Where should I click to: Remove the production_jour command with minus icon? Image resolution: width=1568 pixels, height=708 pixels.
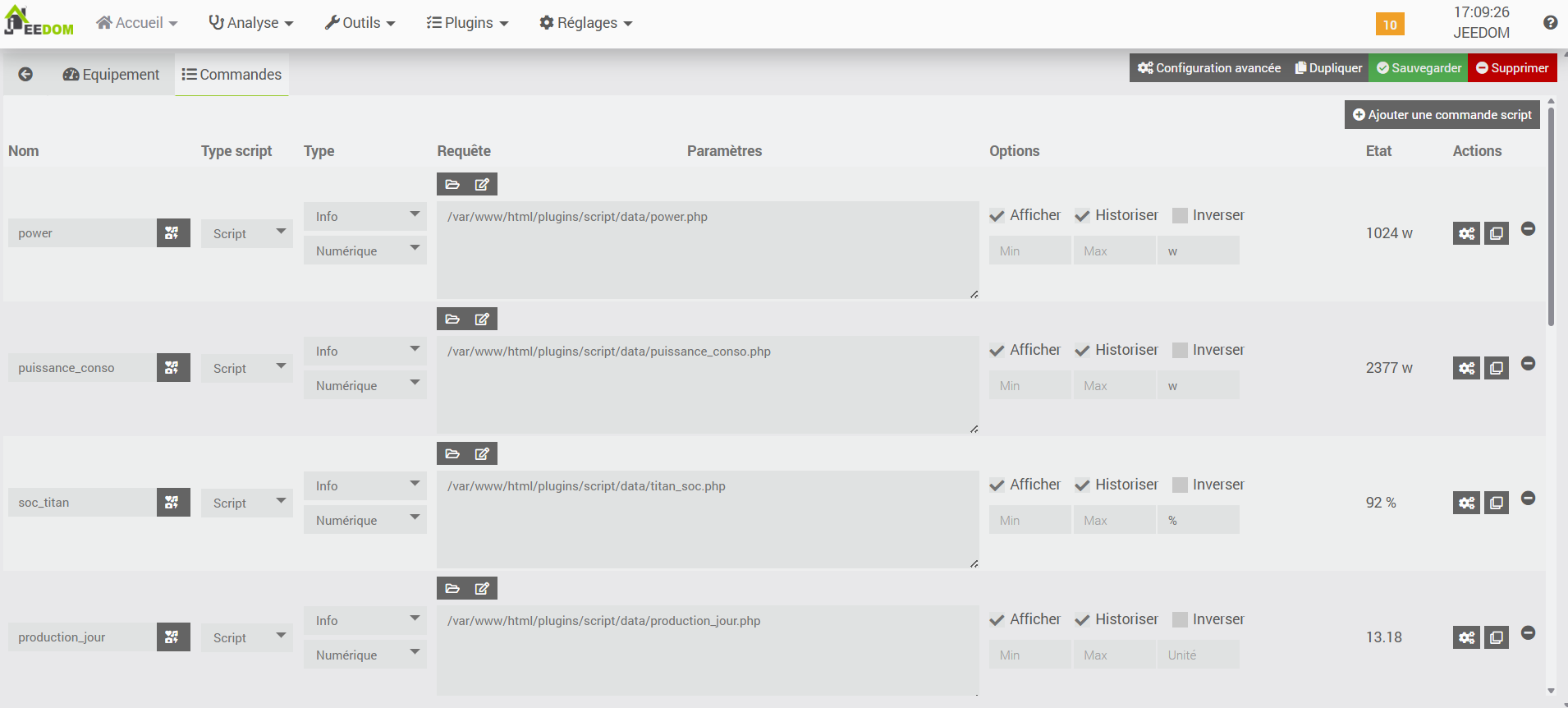pos(1528,633)
